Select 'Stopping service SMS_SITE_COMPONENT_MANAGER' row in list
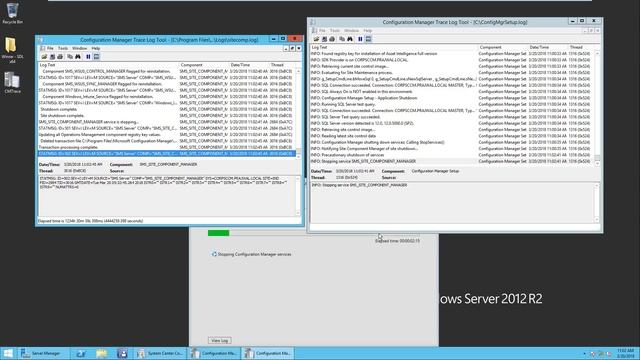Image resolution: width=640 pixels, height=360 pixels. click(452, 161)
